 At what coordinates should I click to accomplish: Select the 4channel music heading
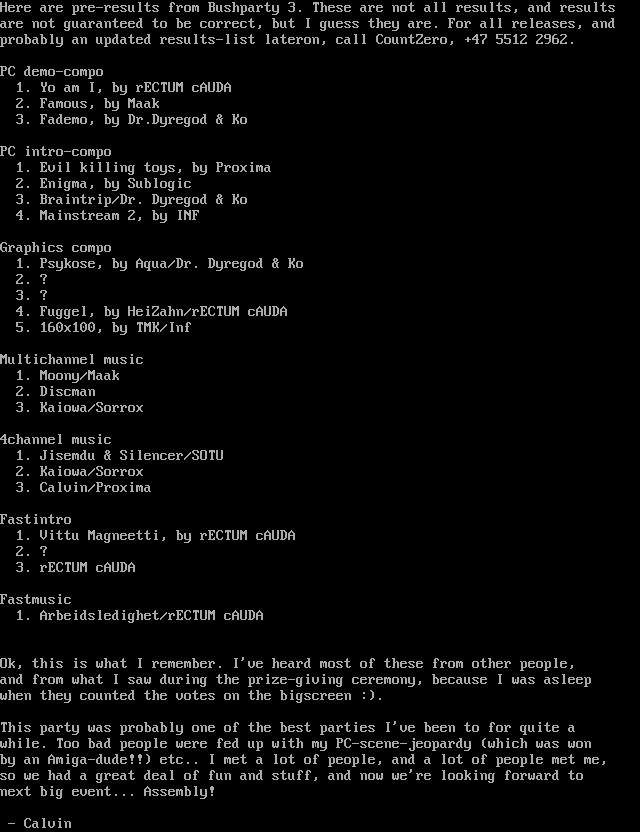click(56, 439)
